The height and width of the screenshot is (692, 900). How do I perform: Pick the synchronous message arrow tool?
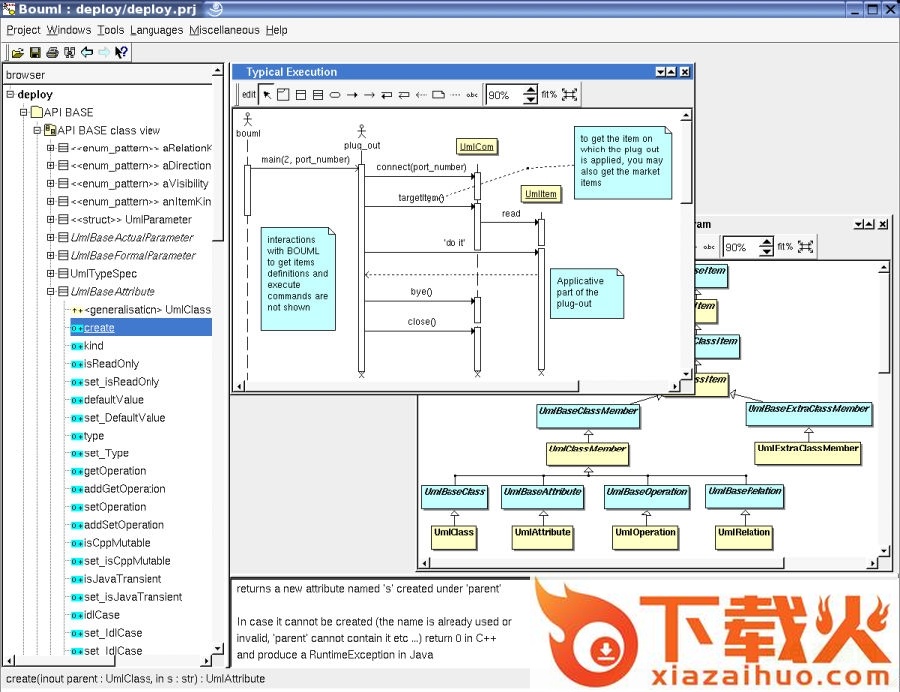coord(352,95)
